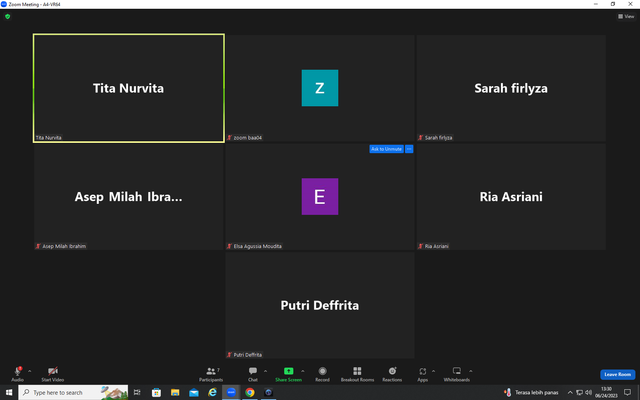Expand the arrow next to Apps
This screenshot has width=640, height=400.
433,371
